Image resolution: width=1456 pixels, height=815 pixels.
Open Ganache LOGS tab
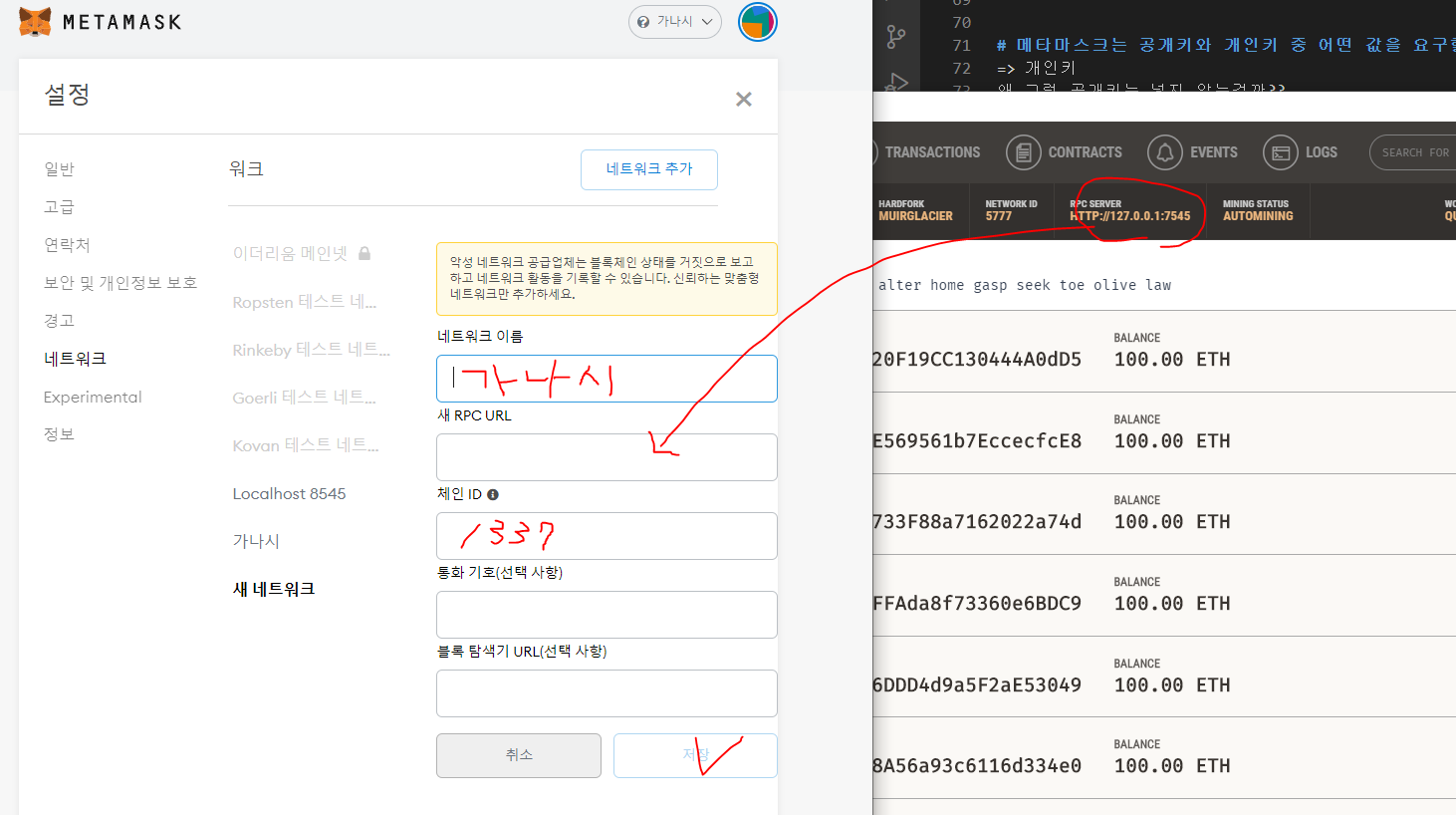[1321, 152]
